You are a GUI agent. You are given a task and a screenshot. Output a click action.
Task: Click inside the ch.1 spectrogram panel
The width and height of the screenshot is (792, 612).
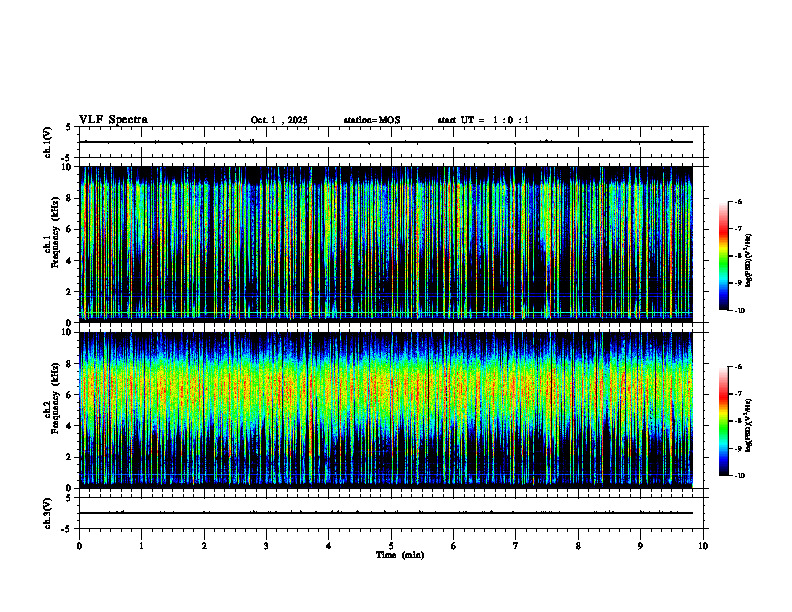pos(386,244)
